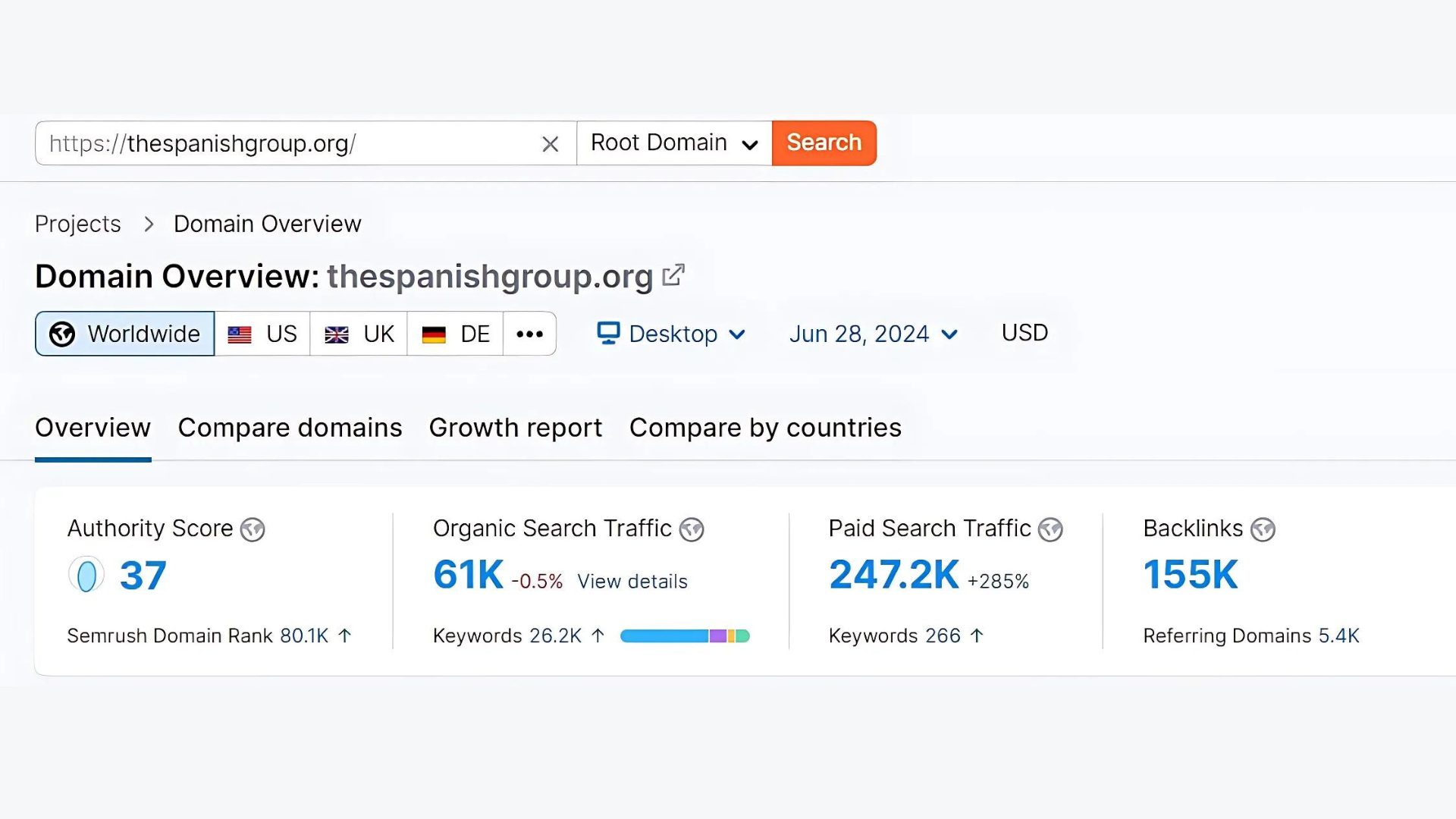Click green segment of keywords distribution bar
Image resolution: width=1456 pixels, height=819 pixels.
click(x=742, y=636)
